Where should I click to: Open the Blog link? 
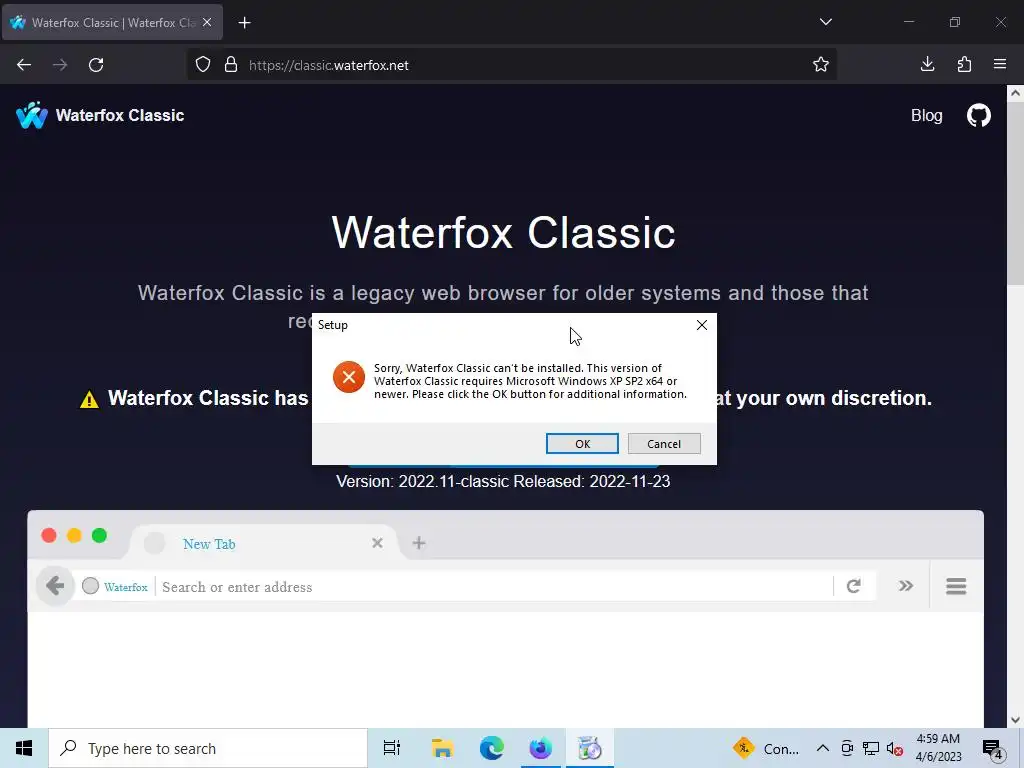coord(926,116)
